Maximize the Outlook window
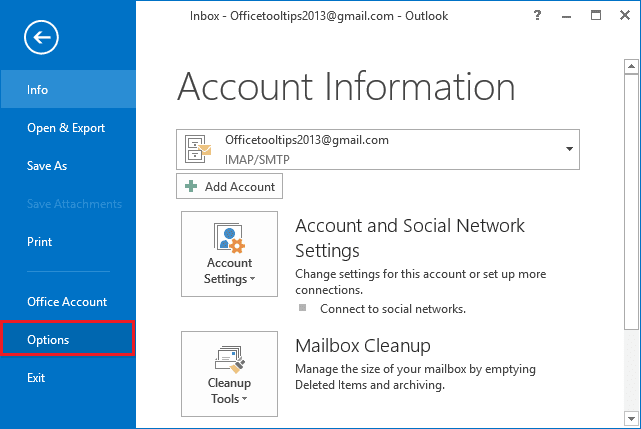641x429 pixels. pyautogui.click(x=596, y=16)
